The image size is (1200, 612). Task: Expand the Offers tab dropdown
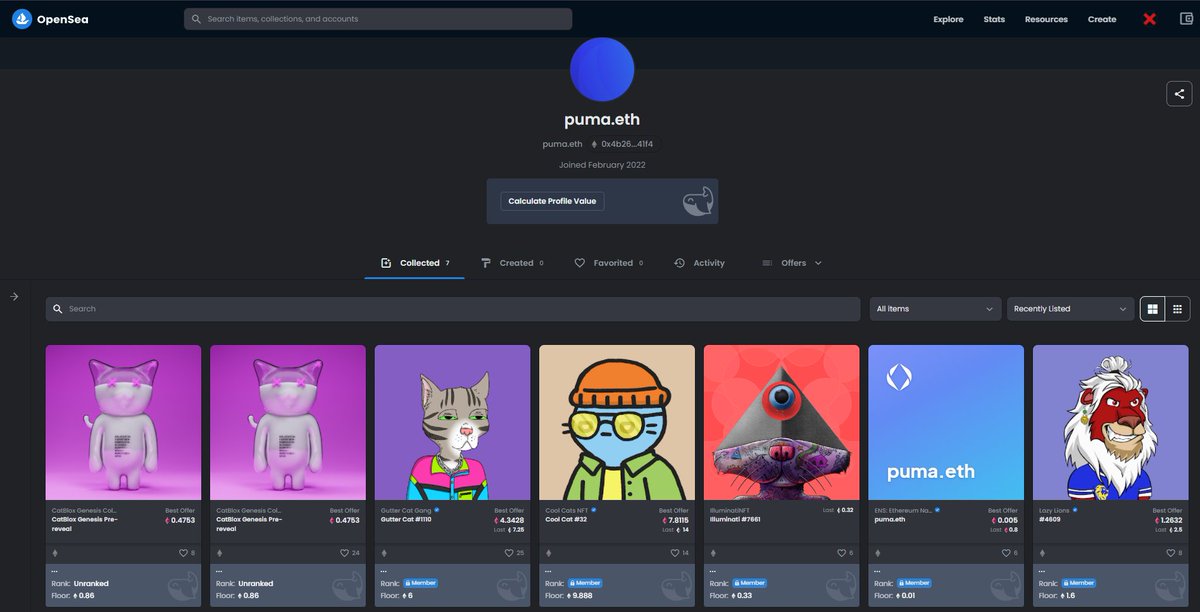(x=792, y=263)
